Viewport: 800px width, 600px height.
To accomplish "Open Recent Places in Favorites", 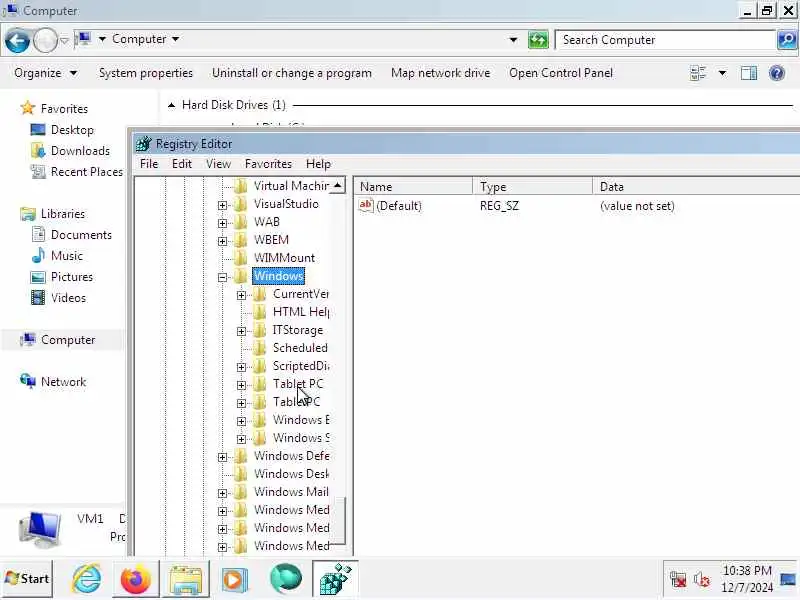I will (87, 171).
